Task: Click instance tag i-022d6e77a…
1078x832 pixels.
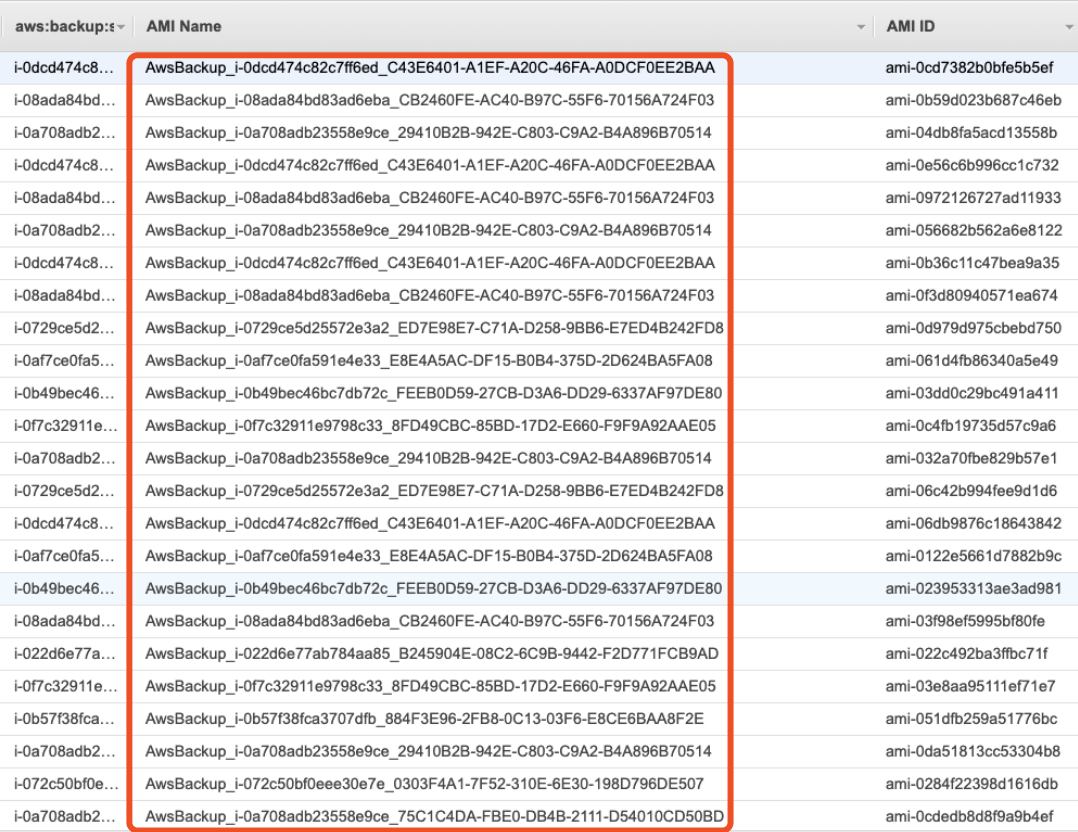Action: click(65, 653)
